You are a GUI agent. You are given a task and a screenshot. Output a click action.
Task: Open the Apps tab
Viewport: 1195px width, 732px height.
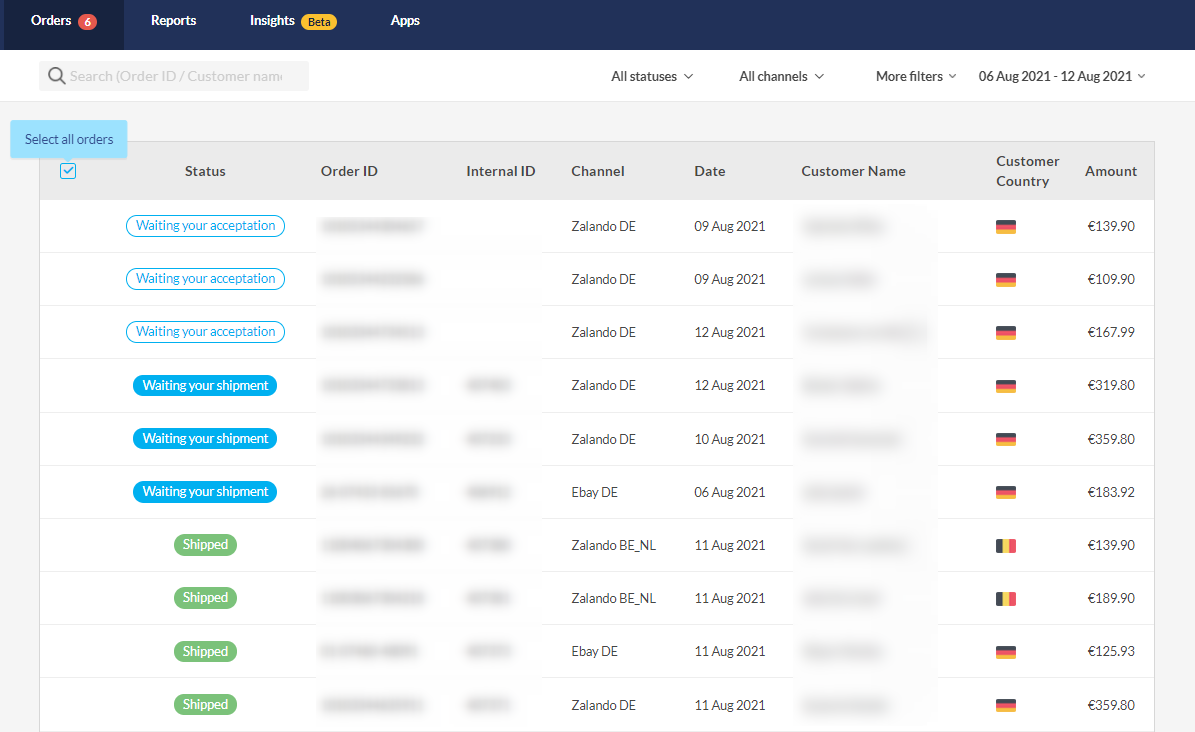(x=405, y=21)
